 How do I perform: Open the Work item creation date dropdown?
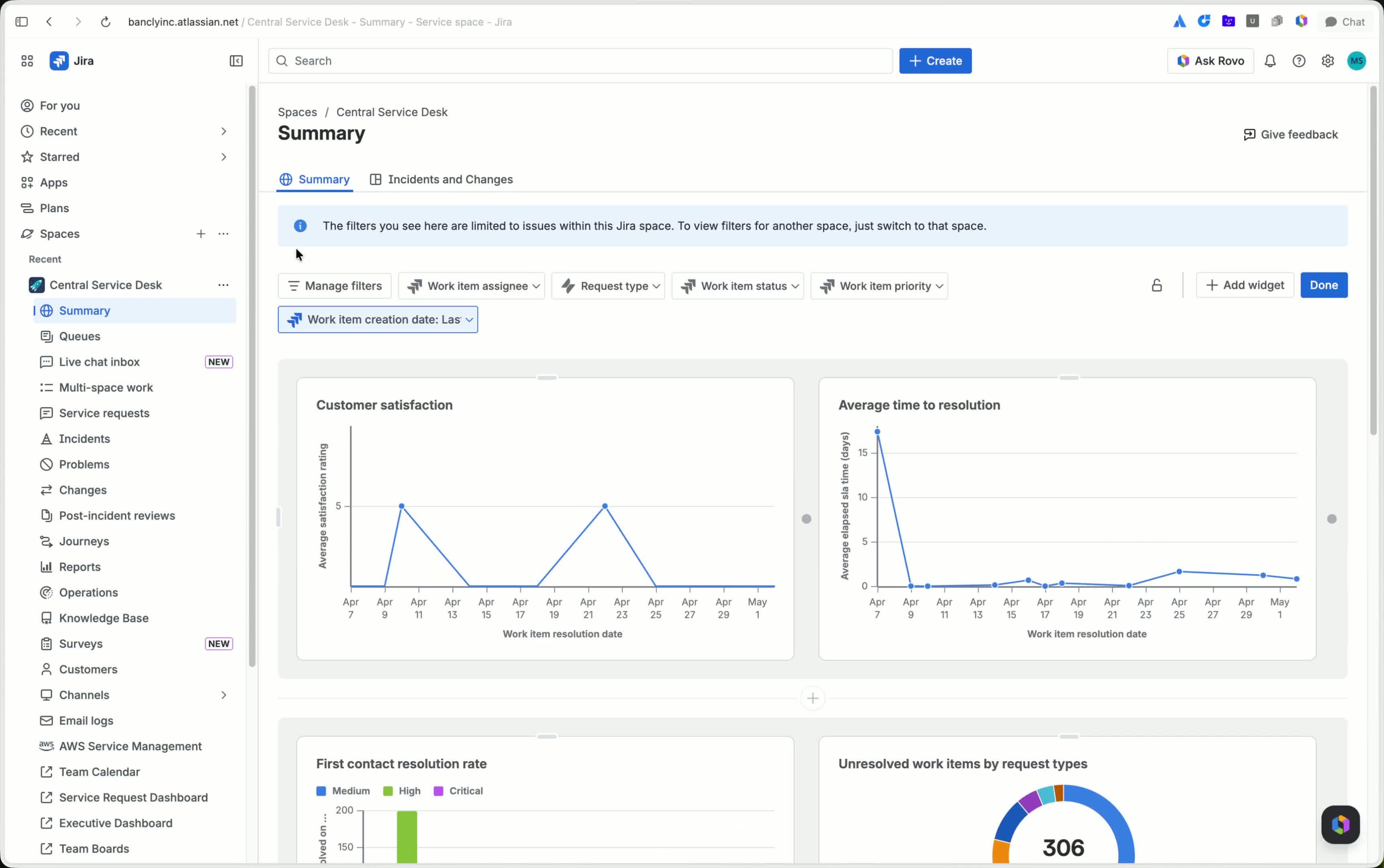click(x=378, y=319)
